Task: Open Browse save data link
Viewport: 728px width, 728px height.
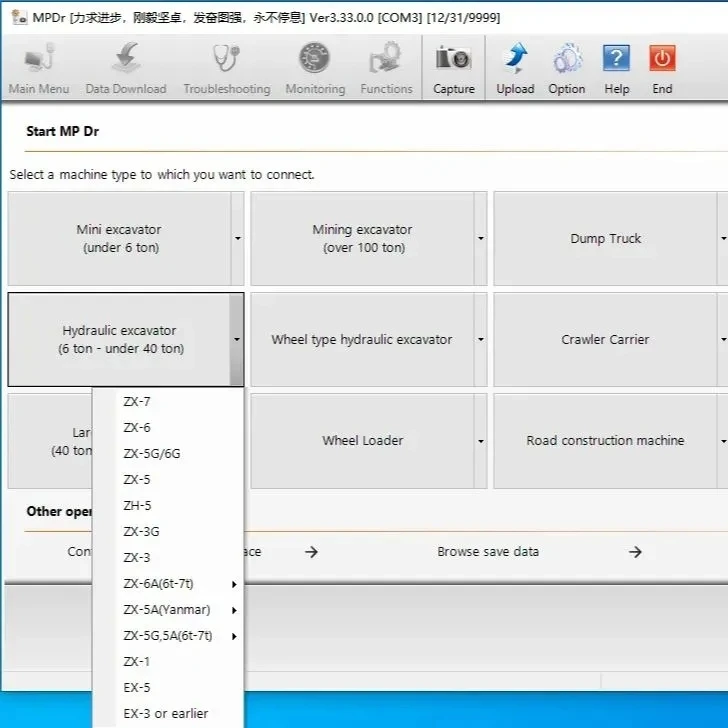Action: tap(488, 552)
